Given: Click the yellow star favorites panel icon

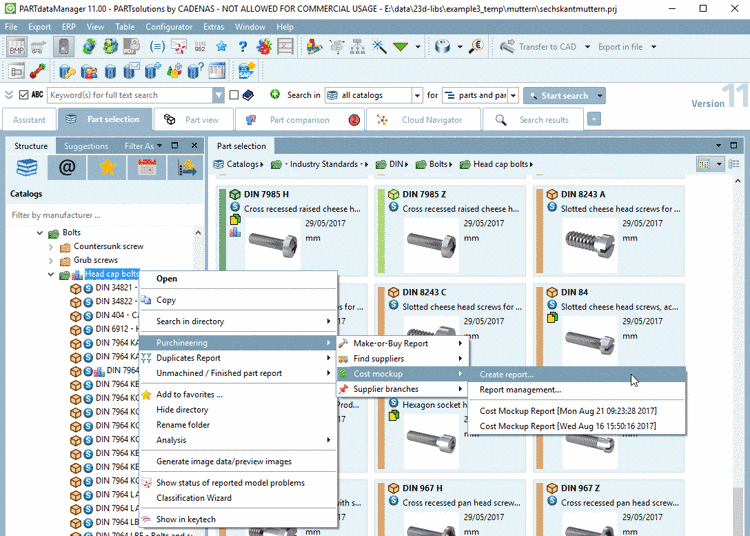Looking at the screenshot, I should pos(107,168).
